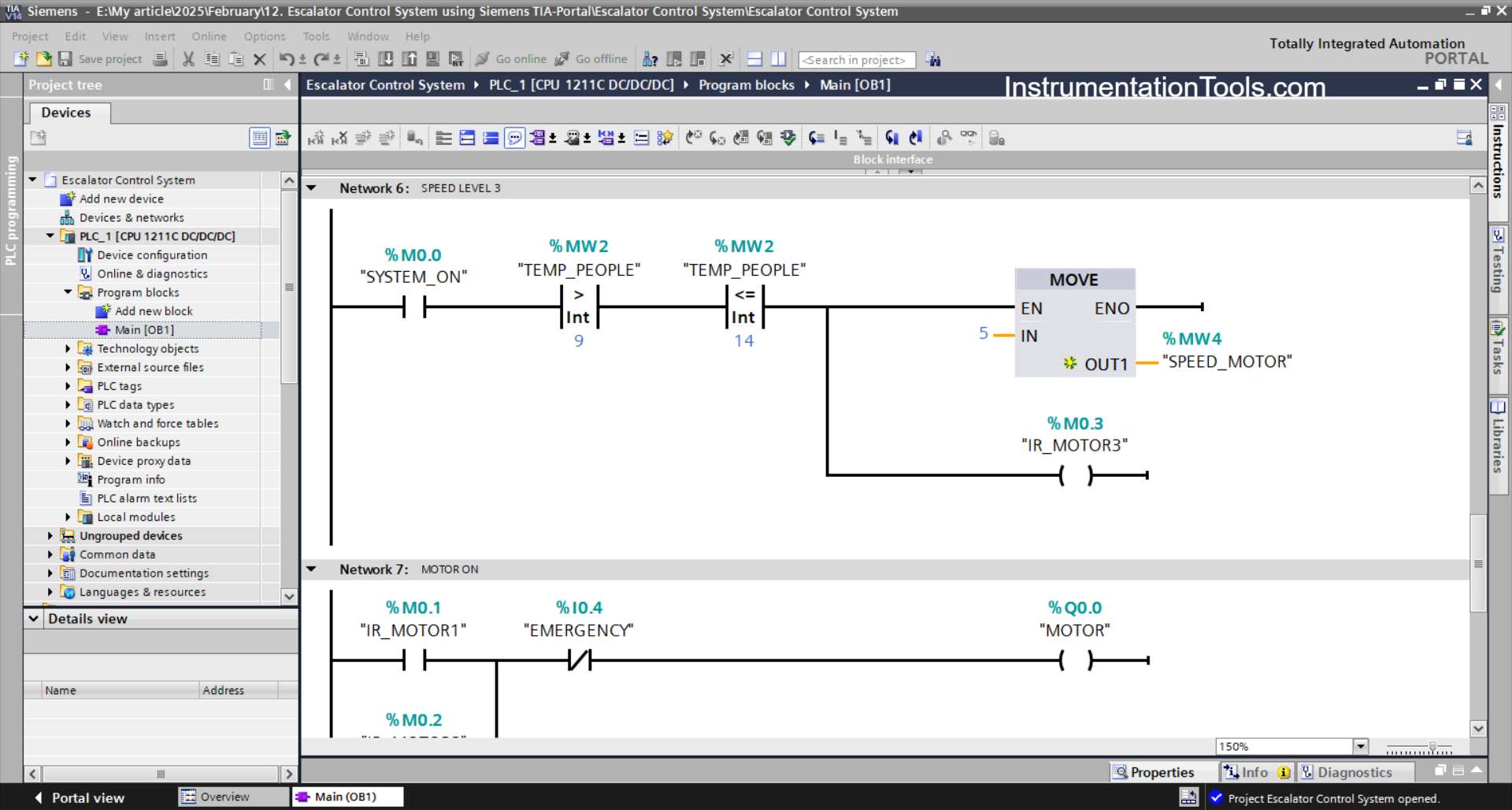
Task: Collapse Network 6 SPEED LEVEL 3
Action: coord(312,188)
